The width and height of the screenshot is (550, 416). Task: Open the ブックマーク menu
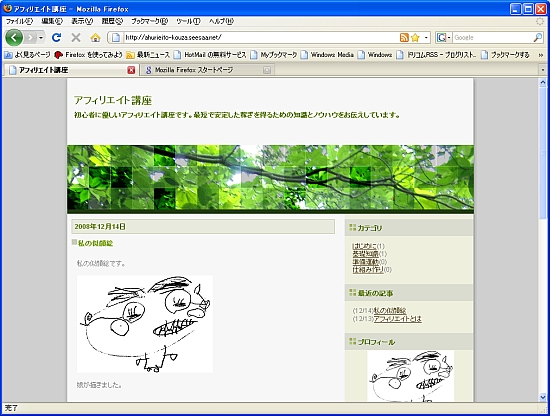(x=149, y=21)
